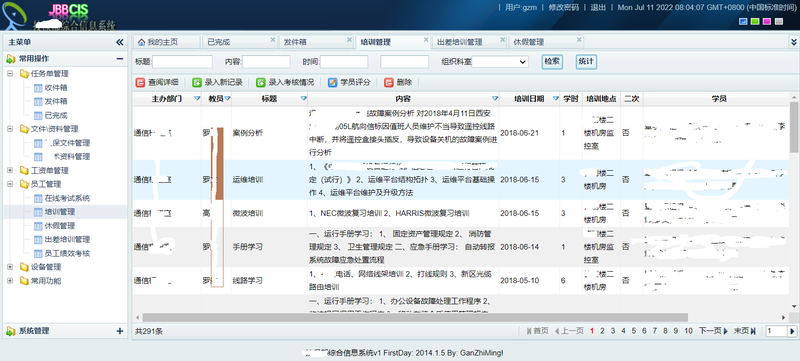800x361 pixels.
Task: Click the go arrow beside page input
Action: point(792,331)
